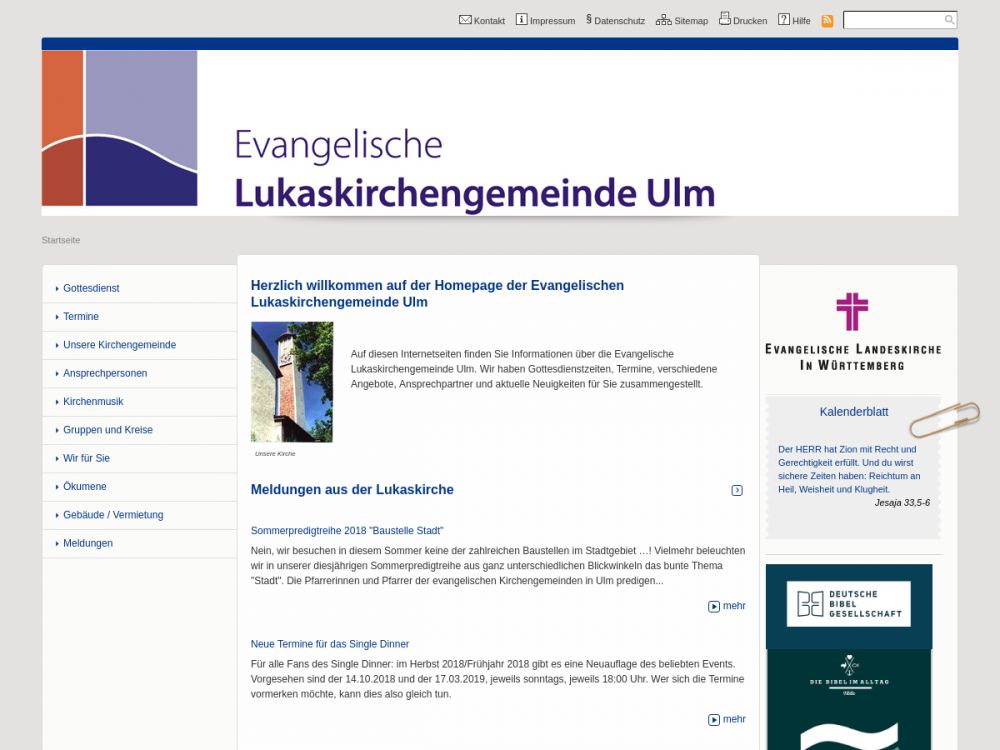
Task: Expand Gruppen und Kreise section
Action: click(x=108, y=430)
